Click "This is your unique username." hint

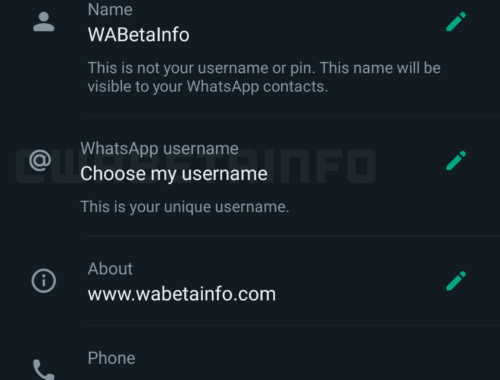185,207
